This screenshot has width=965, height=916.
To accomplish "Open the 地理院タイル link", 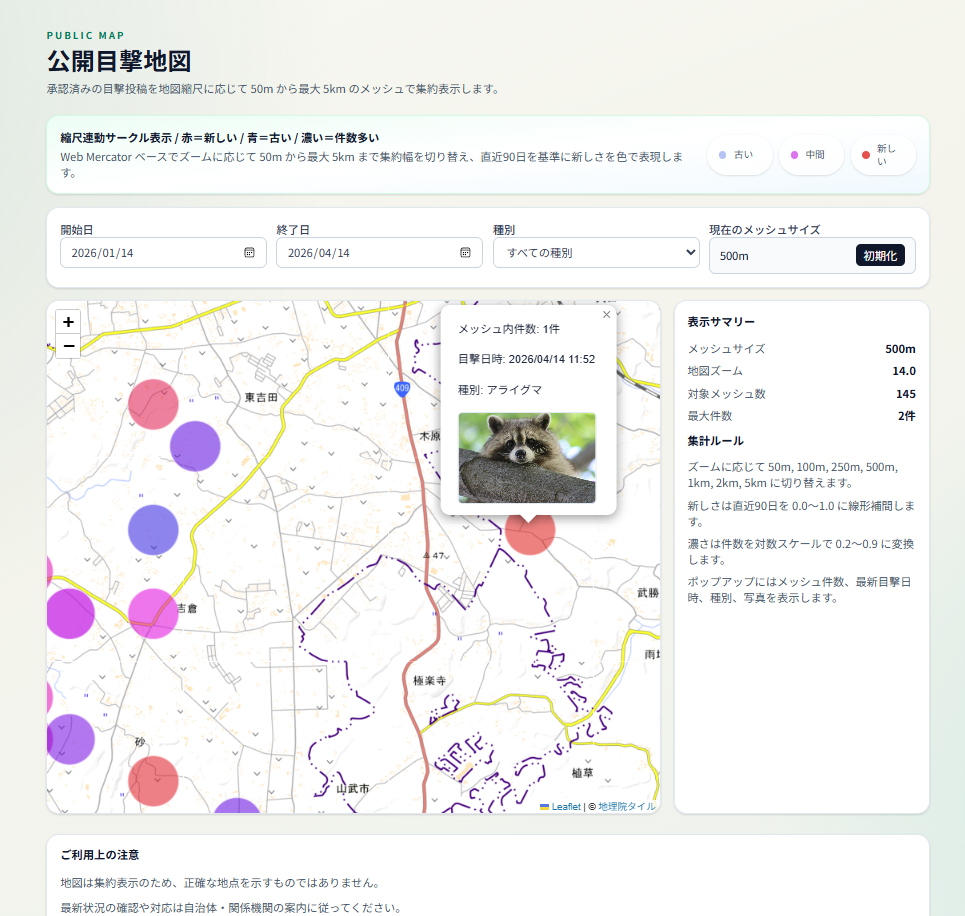I will click(627, 806).
